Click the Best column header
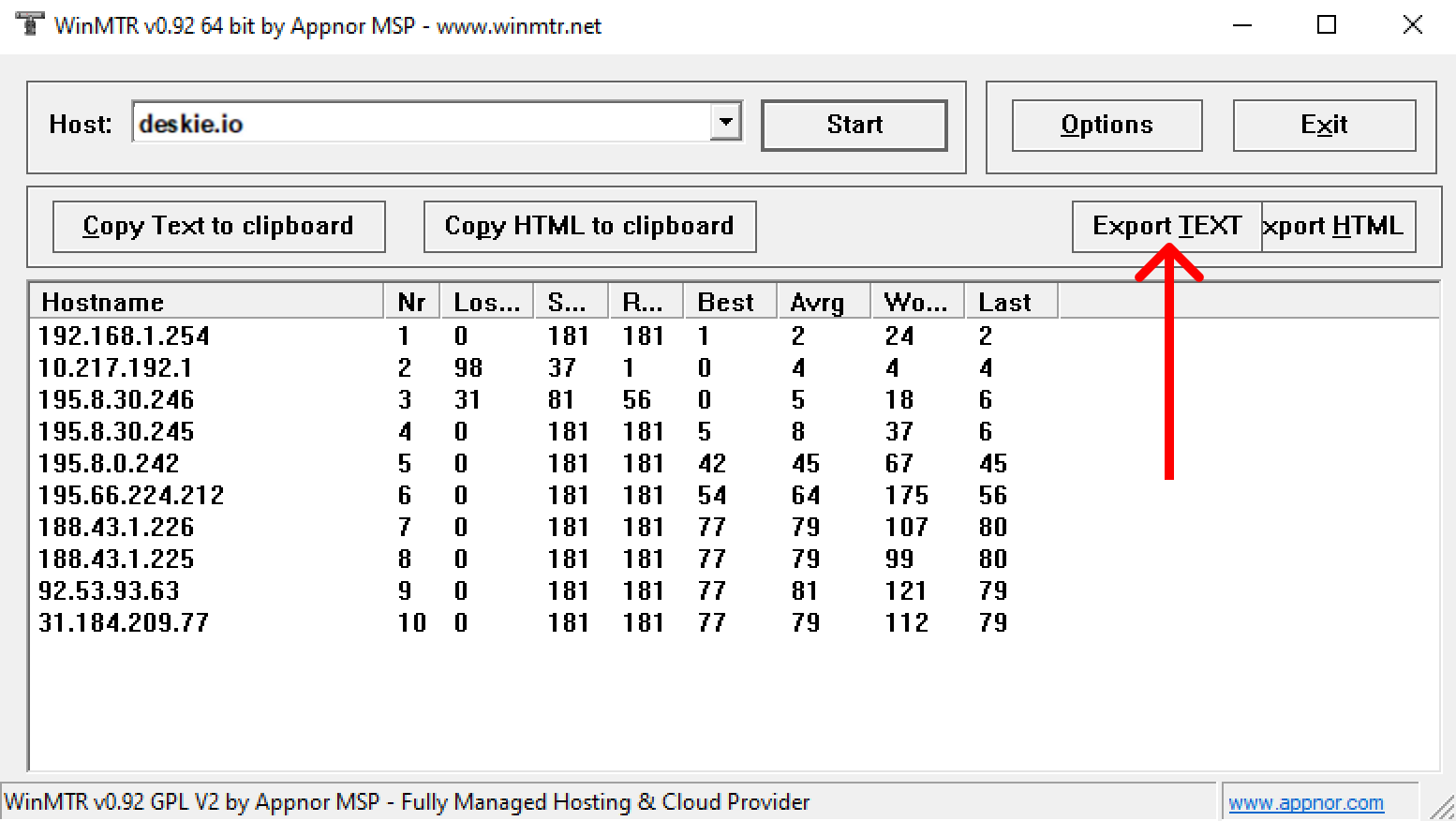Screen dimensions: 1456x821 point(731,302)
